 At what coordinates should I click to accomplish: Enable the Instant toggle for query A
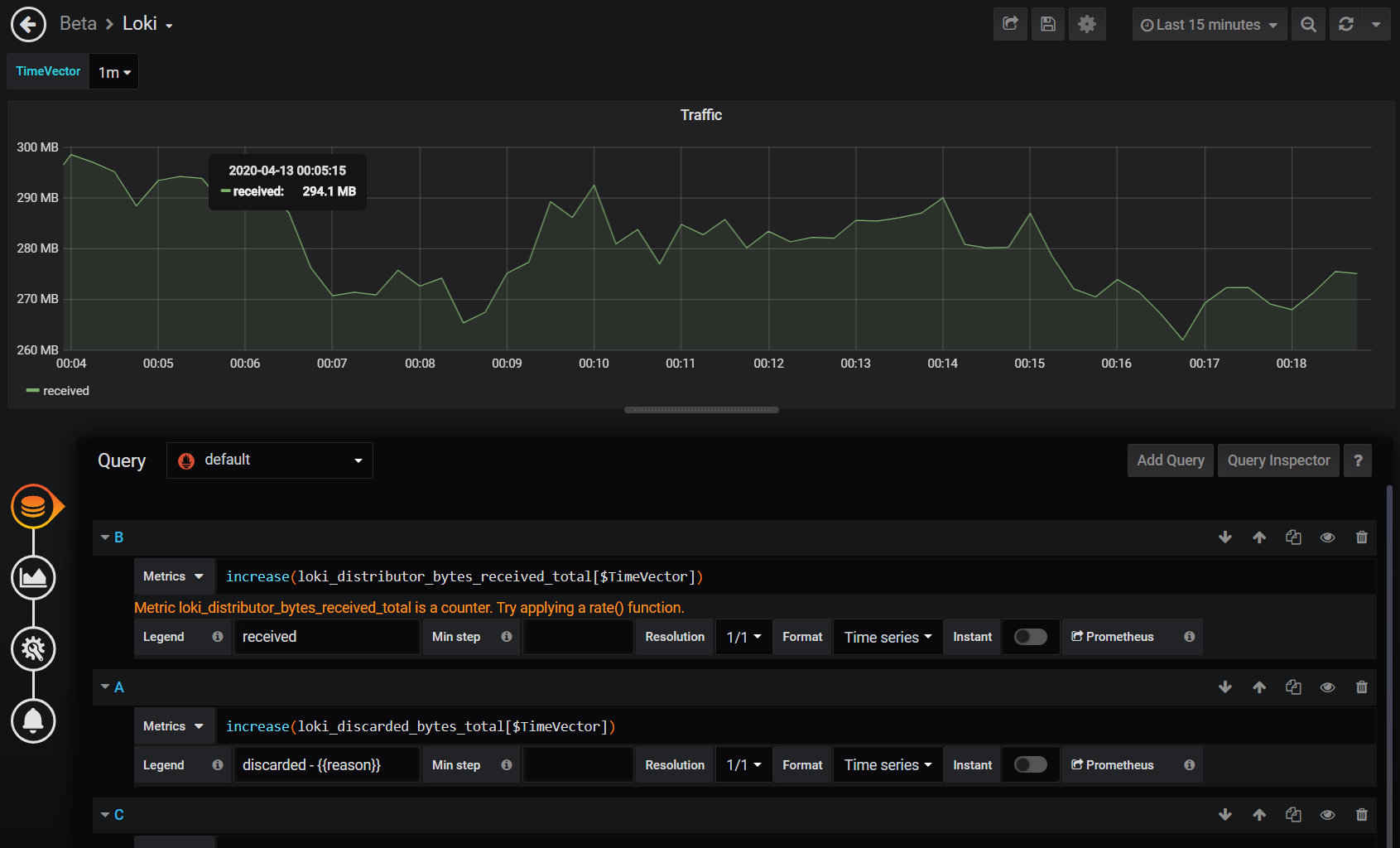click(x=1030, y=764)
